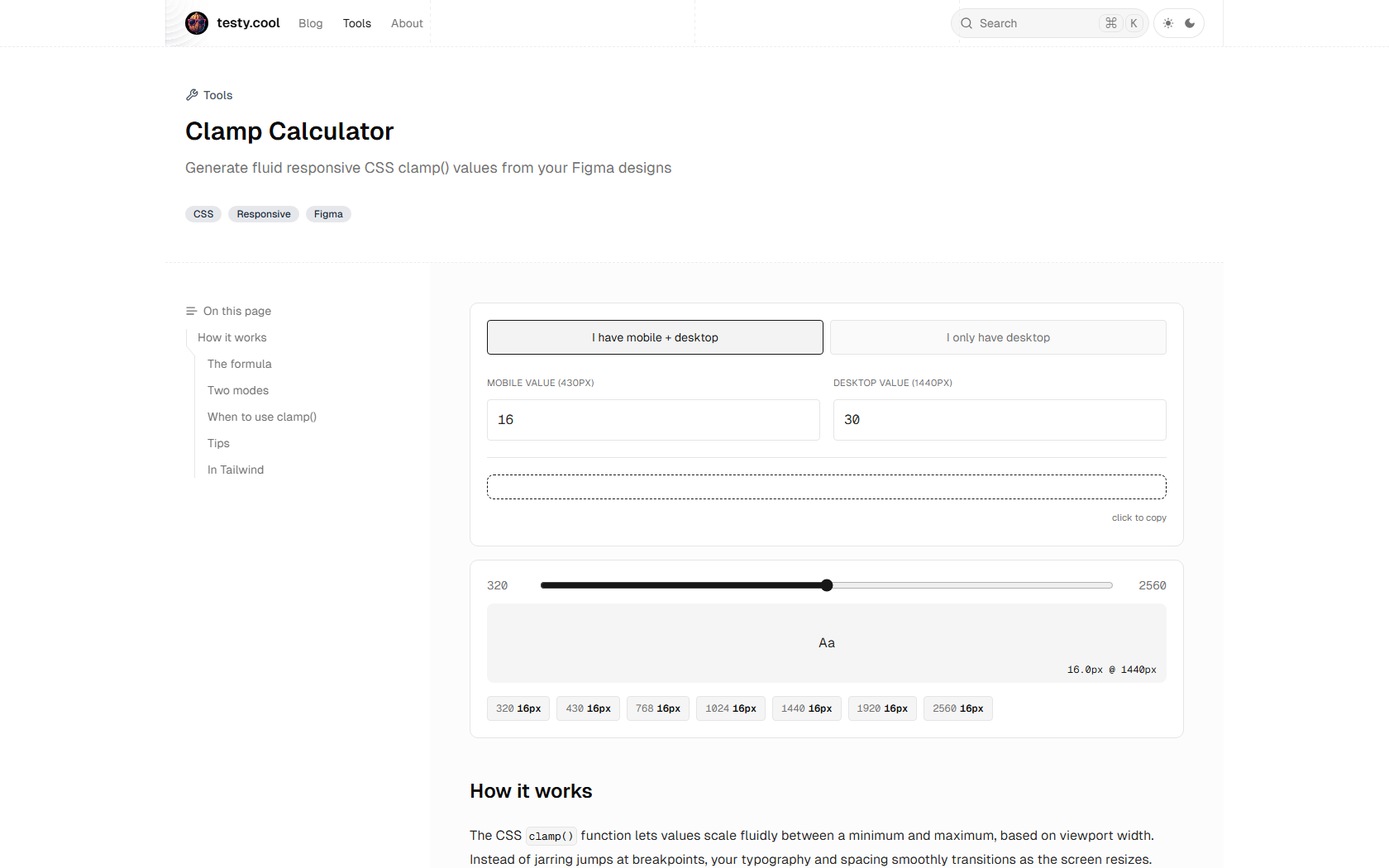The image size is (1389, 868).
Task: Select the 1920 breakpoint preset
Action: [x=881, y=708]
